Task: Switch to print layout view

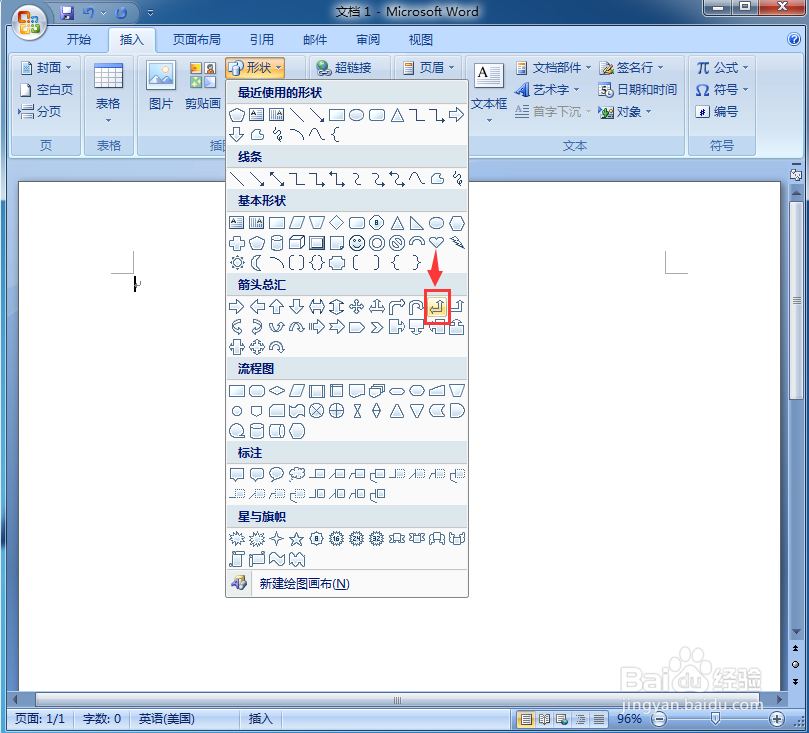Action: click(x=526, y=719)
